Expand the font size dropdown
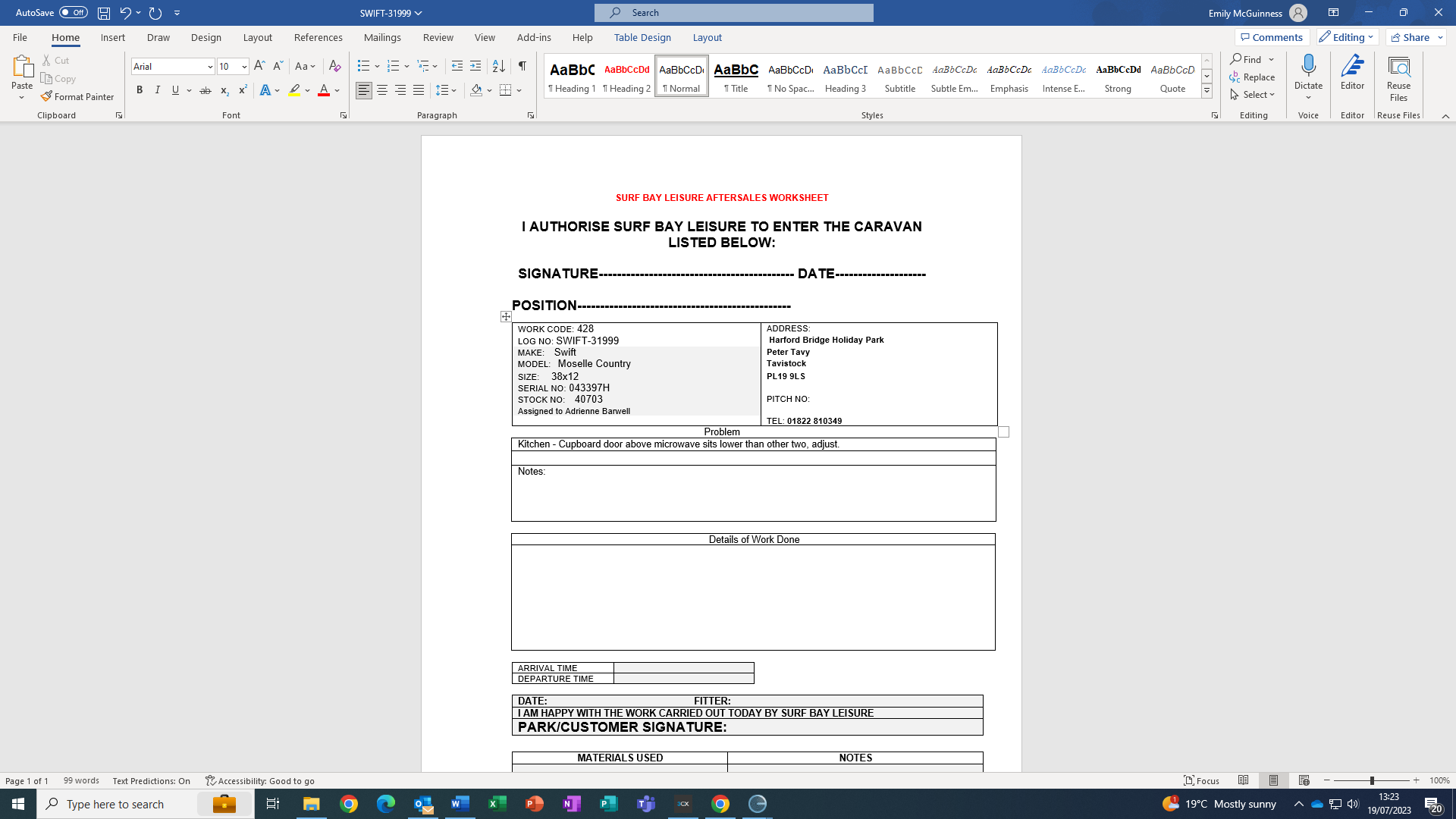Viewport: 1456px width, 819px height. click(244, 67)
